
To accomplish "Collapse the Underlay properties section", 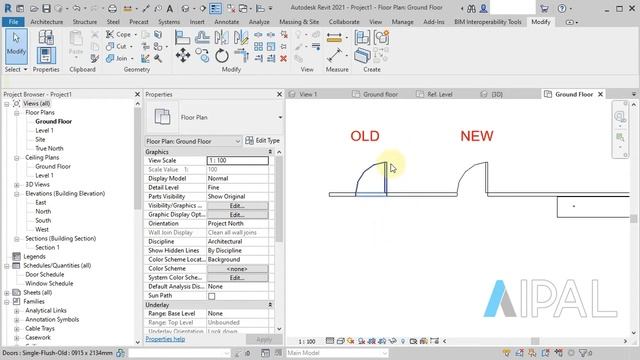I will pyautogui.click(x=270, y=305).
